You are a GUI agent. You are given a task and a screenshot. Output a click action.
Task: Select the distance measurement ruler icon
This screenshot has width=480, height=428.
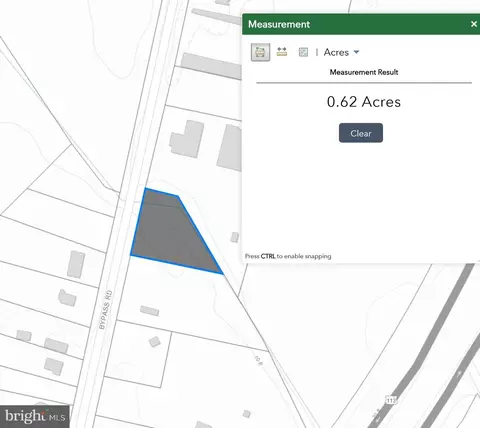(282, 52)
